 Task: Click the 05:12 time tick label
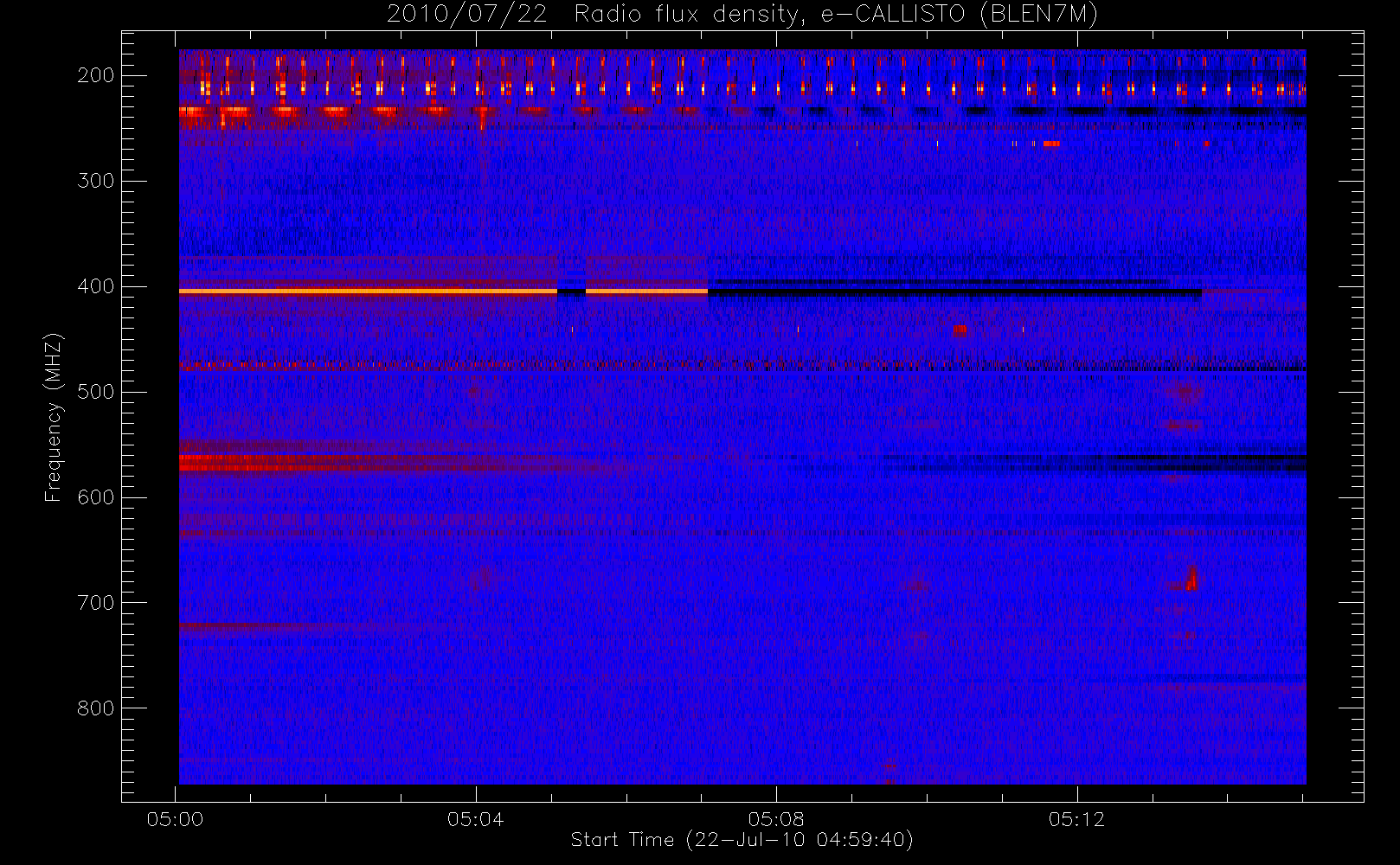pyautogui.click(x=1076, y=819)
